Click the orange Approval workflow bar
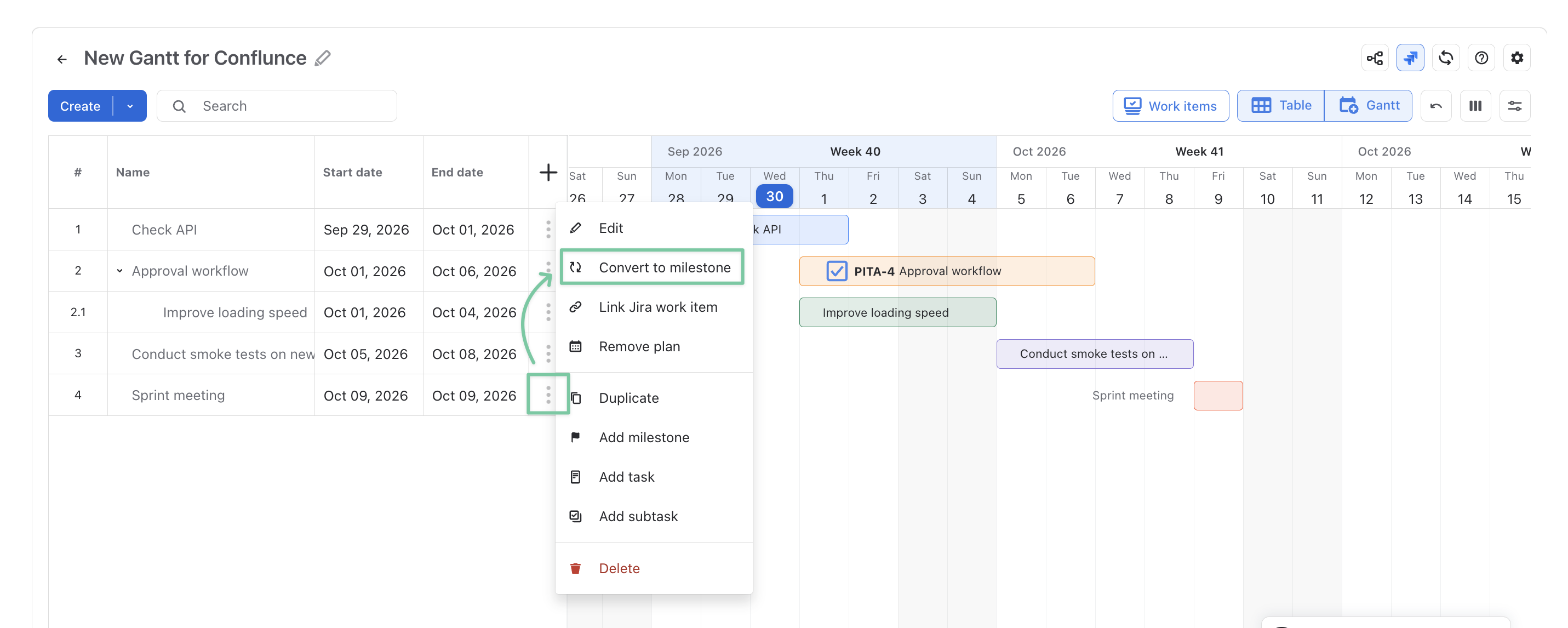 (947, 271)
